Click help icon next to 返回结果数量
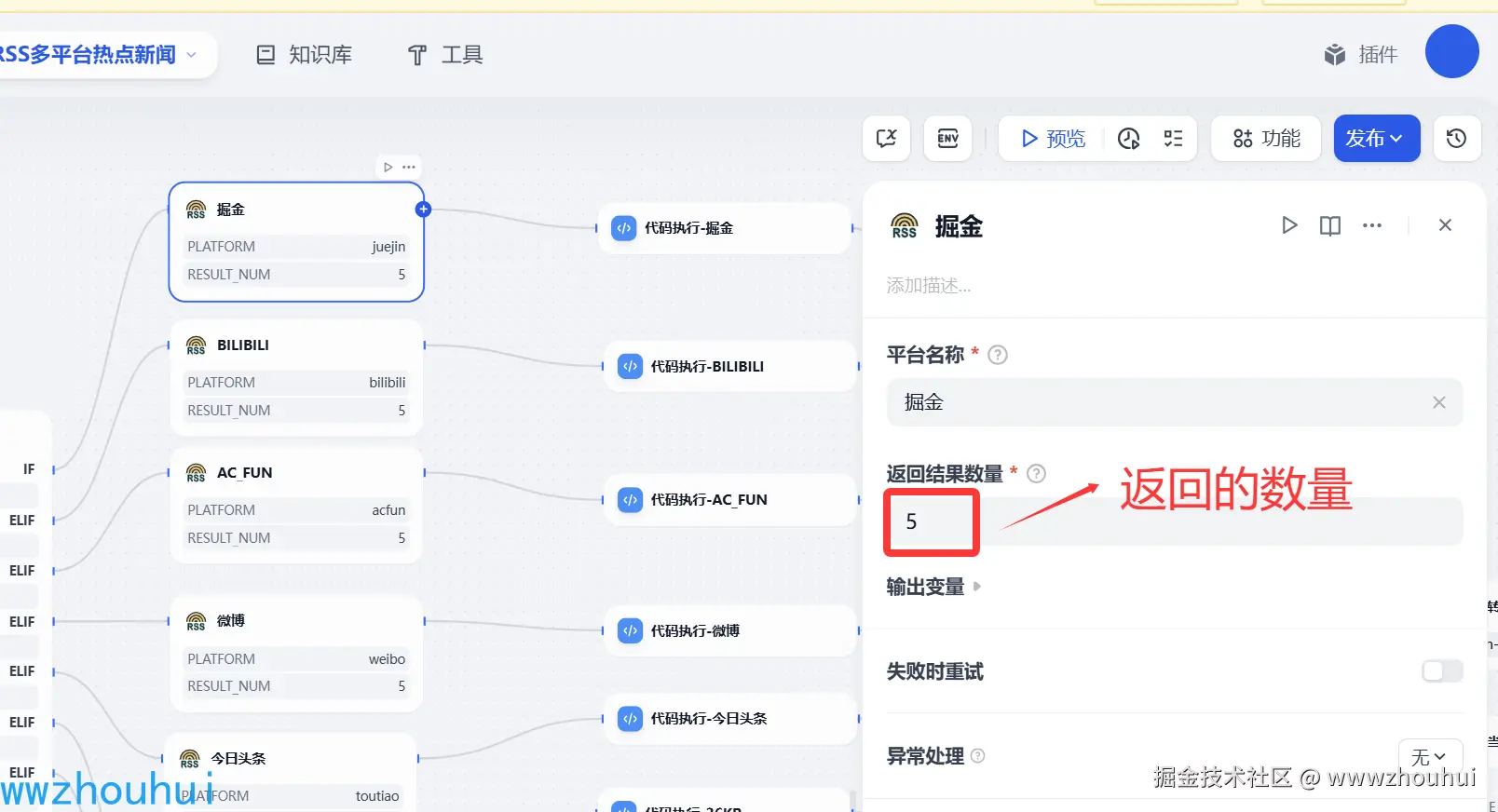Screen dimensions: 1498x812 click(x=1036, y=474)
